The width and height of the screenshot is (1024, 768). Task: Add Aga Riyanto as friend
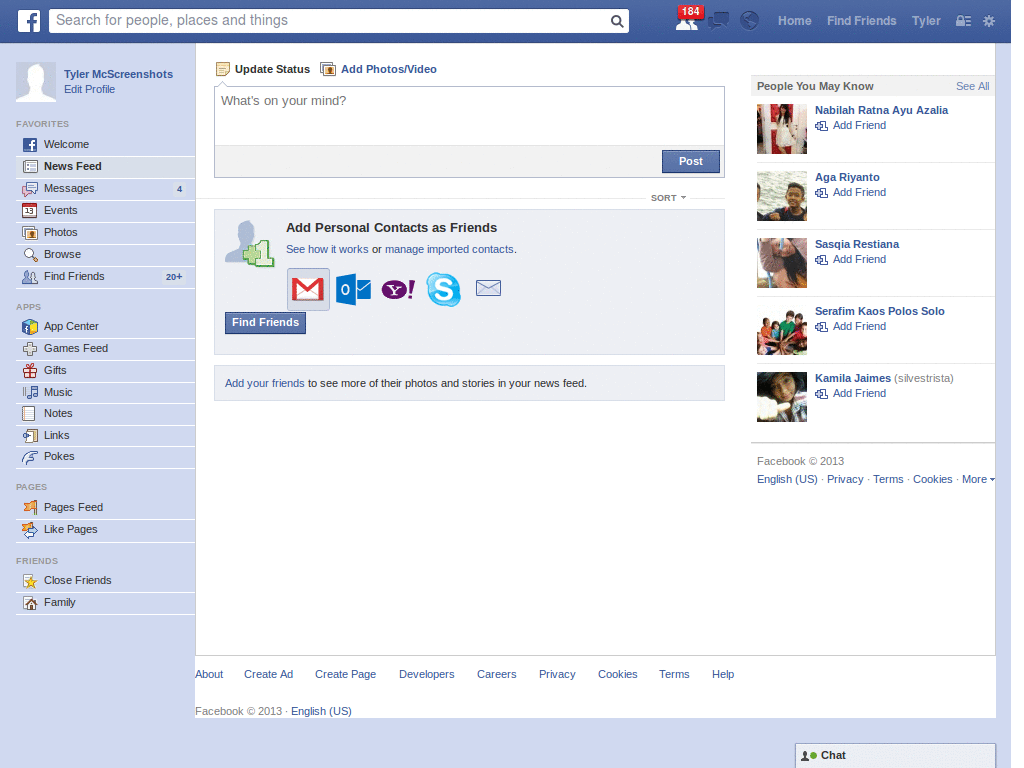pos(851,193)
